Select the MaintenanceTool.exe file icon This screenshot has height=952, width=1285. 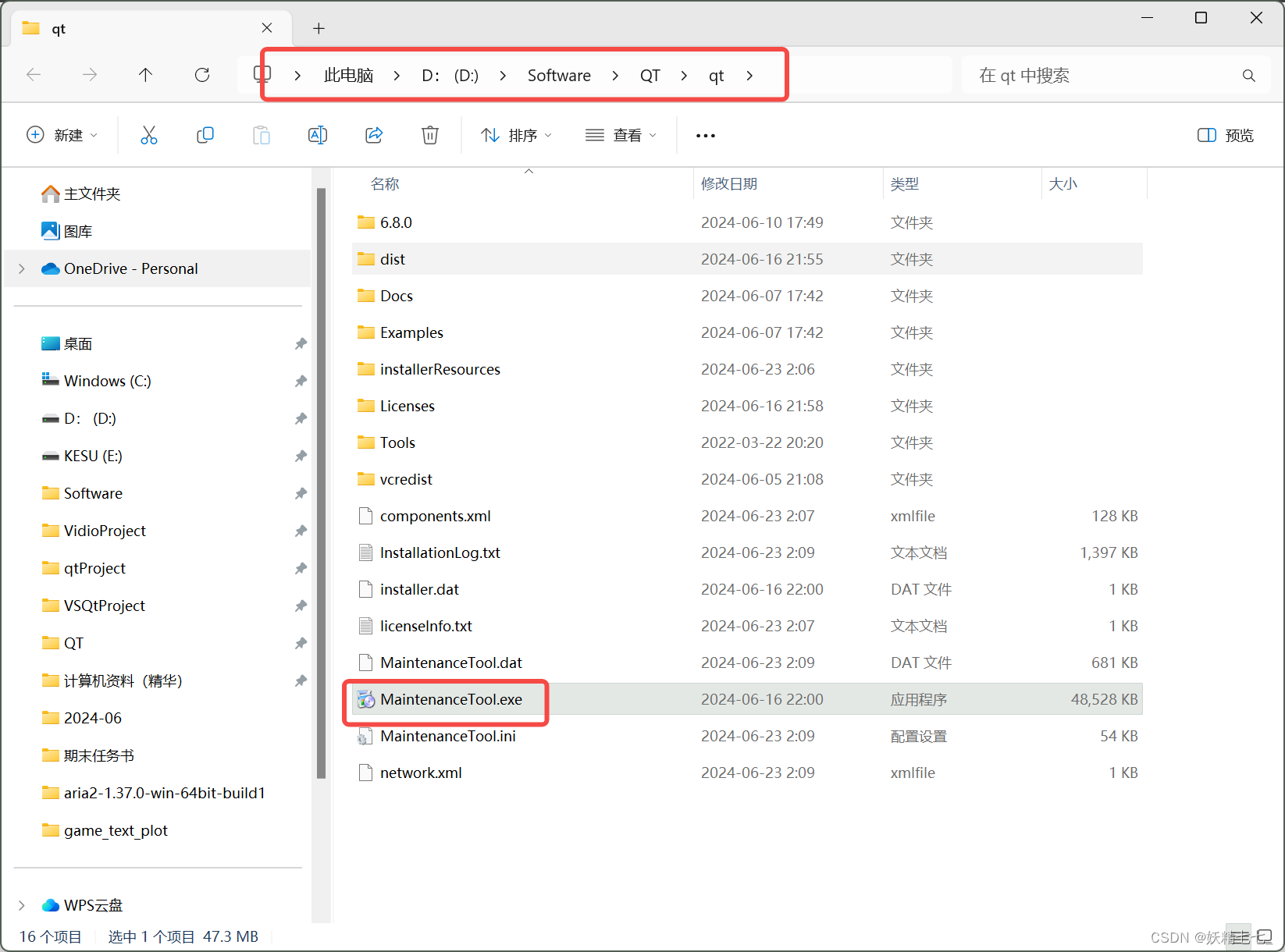click(x=365, y=699)
